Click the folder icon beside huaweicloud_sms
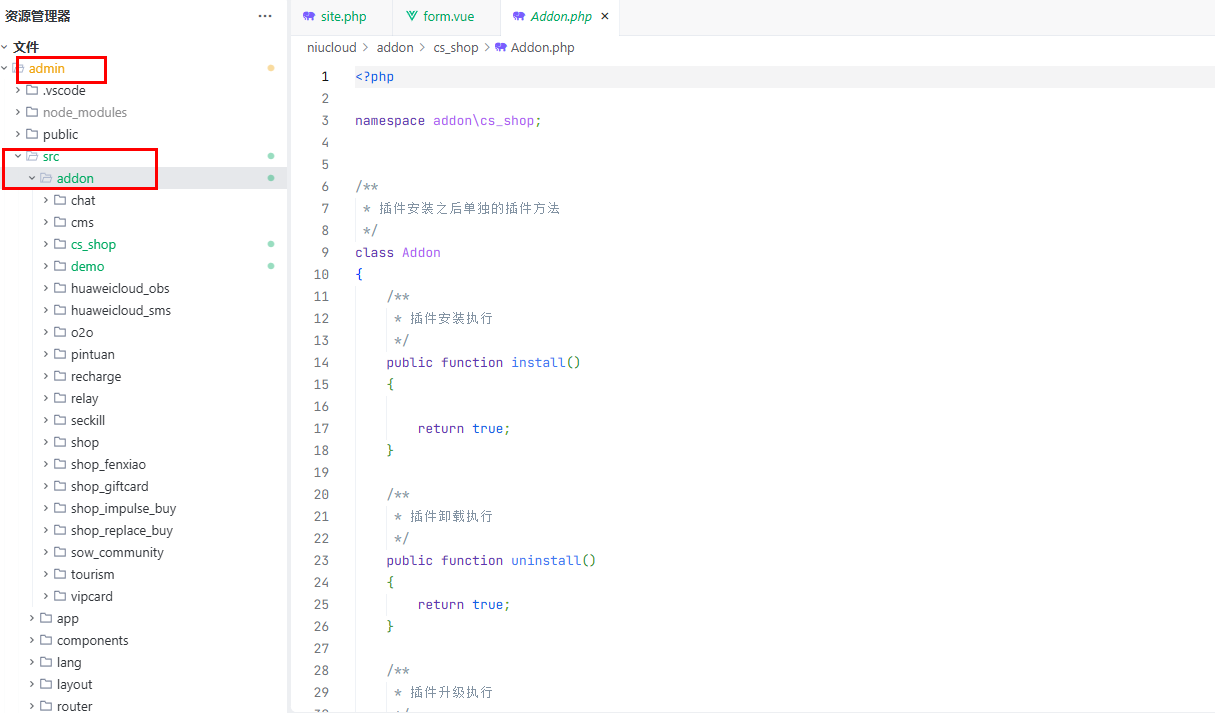Image resolution: width=1215 pixels, height=713 pixels. pyautogui.click(x=60, y=310)
